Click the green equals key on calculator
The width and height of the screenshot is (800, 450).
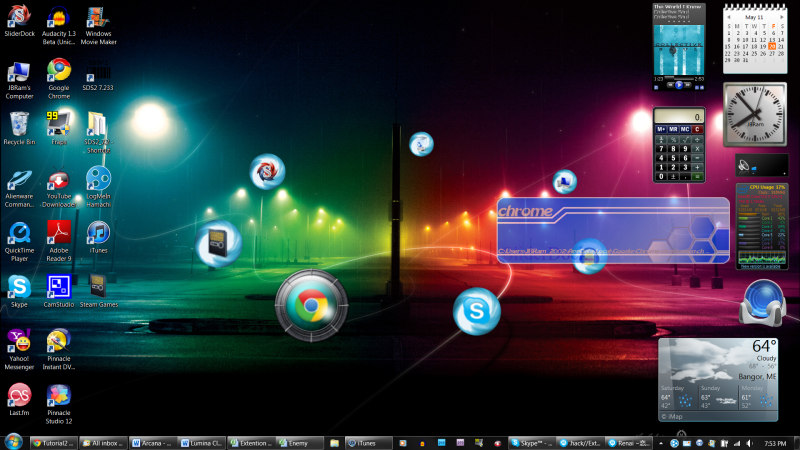coord(697,177)
